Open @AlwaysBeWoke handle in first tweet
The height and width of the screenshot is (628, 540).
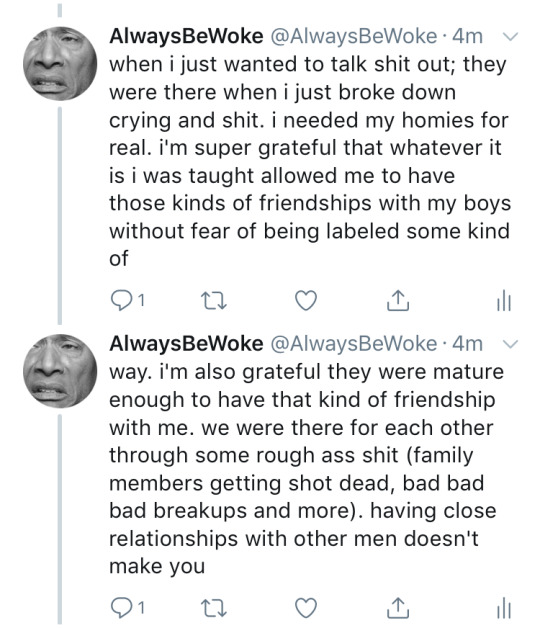point(354,36)
